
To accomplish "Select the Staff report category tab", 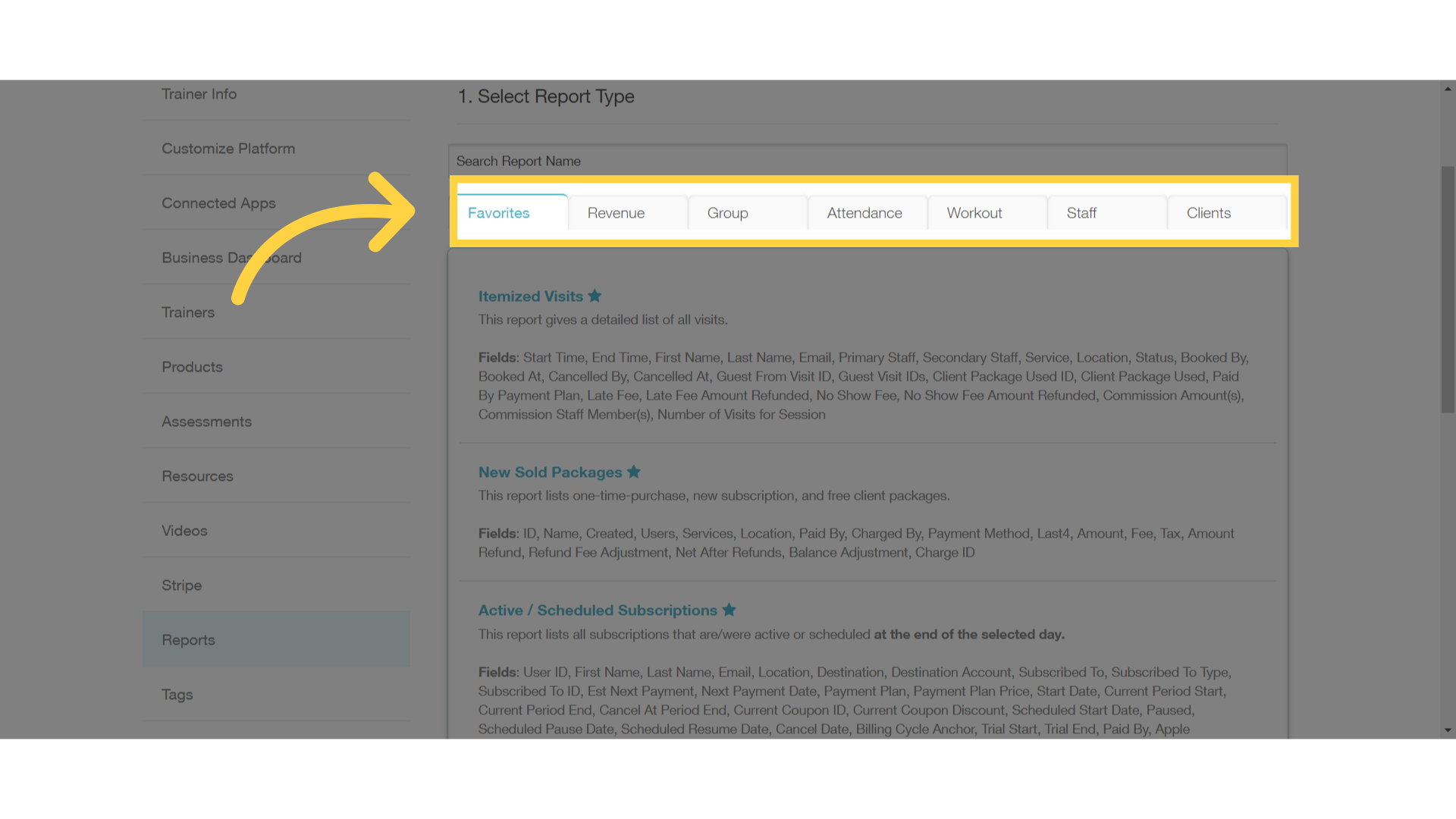I will [1082, 212].
